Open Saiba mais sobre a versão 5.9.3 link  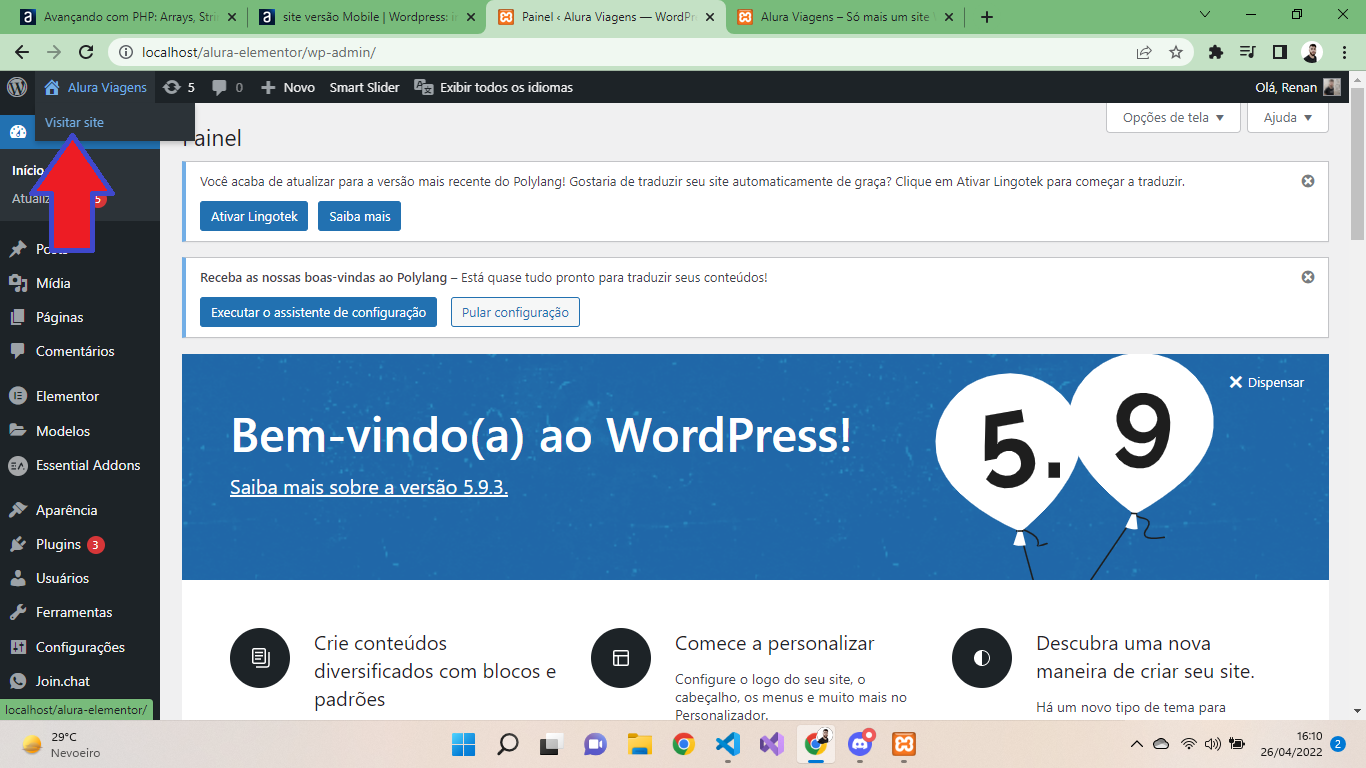click(369, 488)
